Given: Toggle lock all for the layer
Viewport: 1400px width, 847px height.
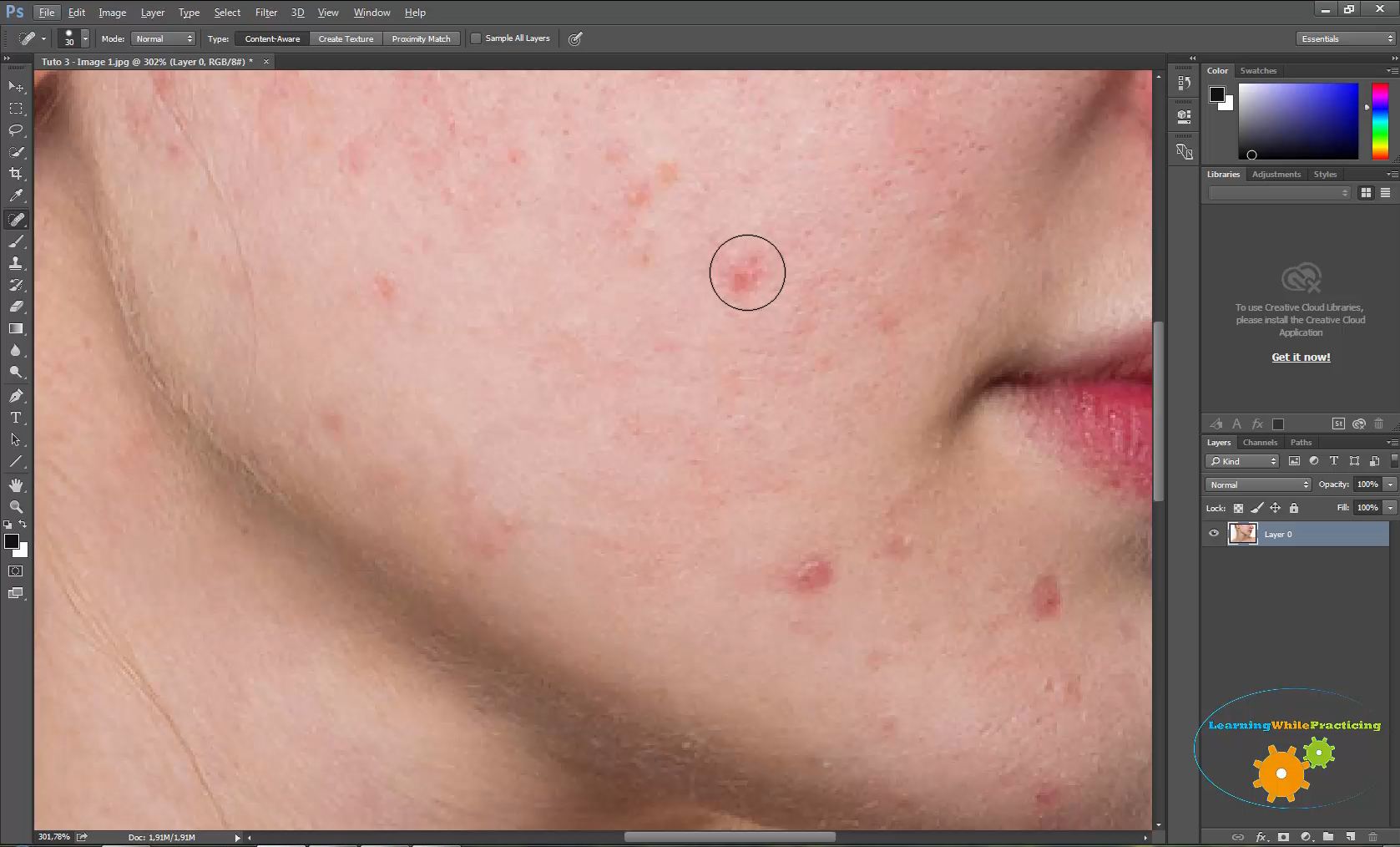Looking at the screenshot, I should [x=1294, y=508].
